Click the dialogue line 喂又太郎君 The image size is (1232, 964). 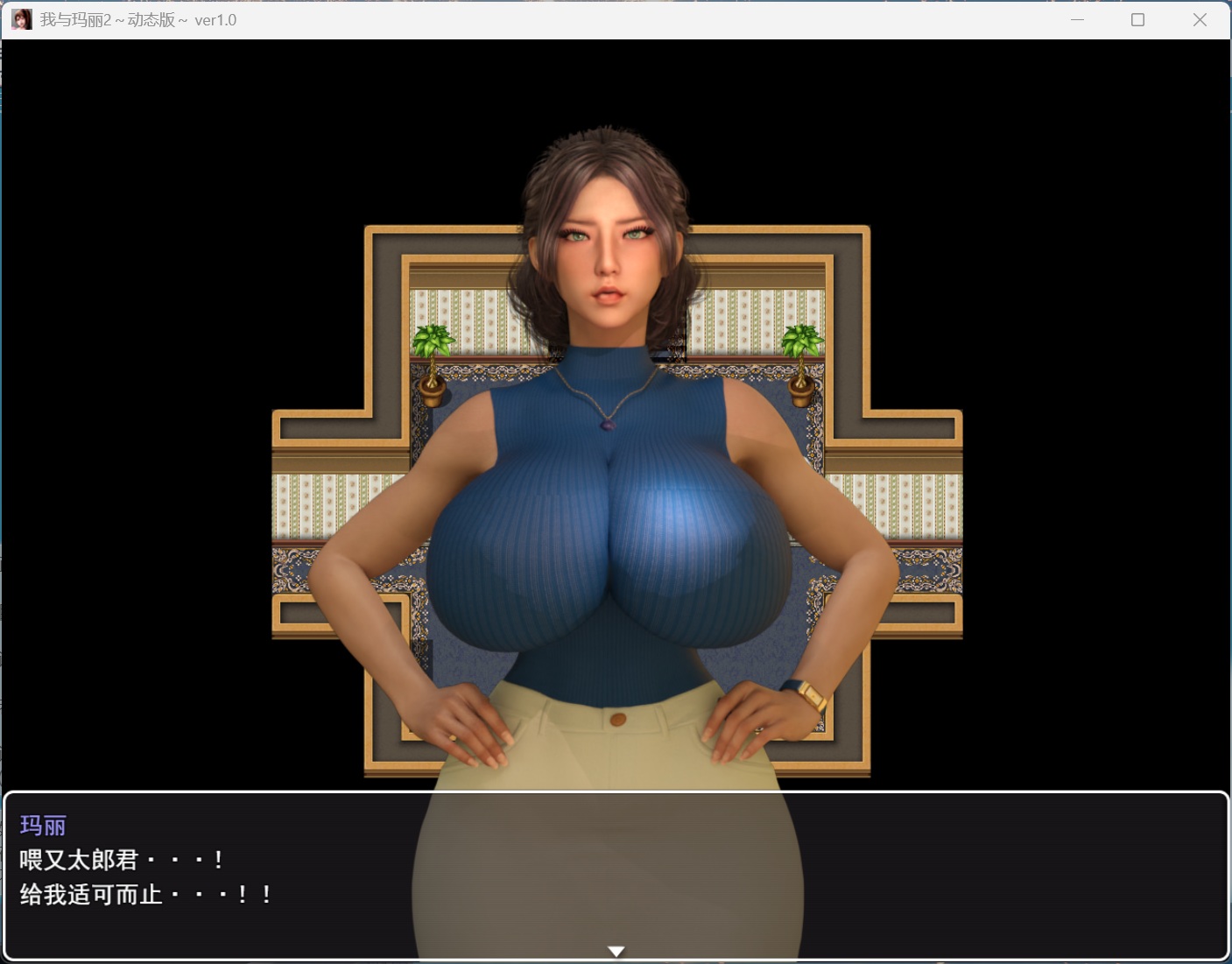click(x=121, y=860)
